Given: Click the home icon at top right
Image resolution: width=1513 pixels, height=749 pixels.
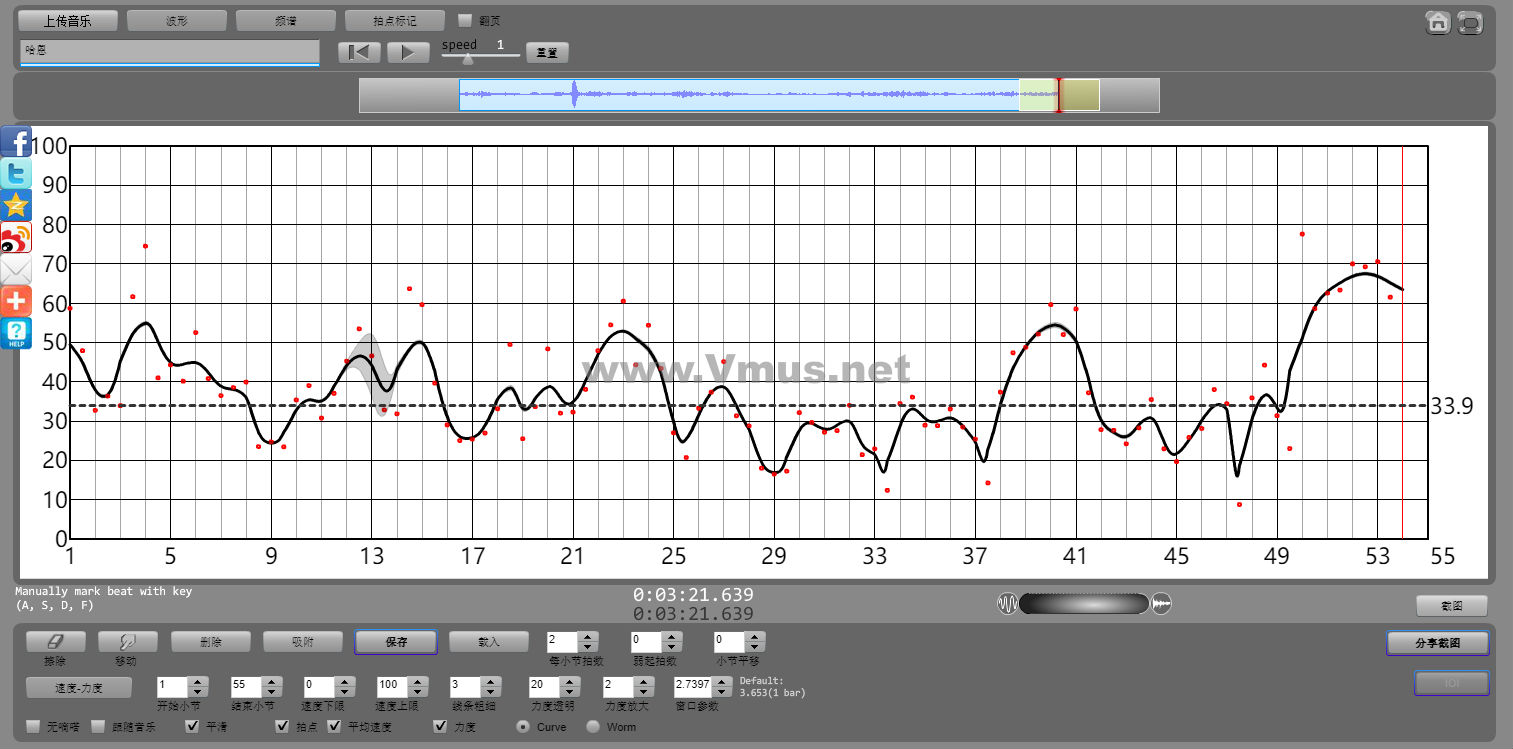Looking at the screenshot, I should coord(1438,22).
